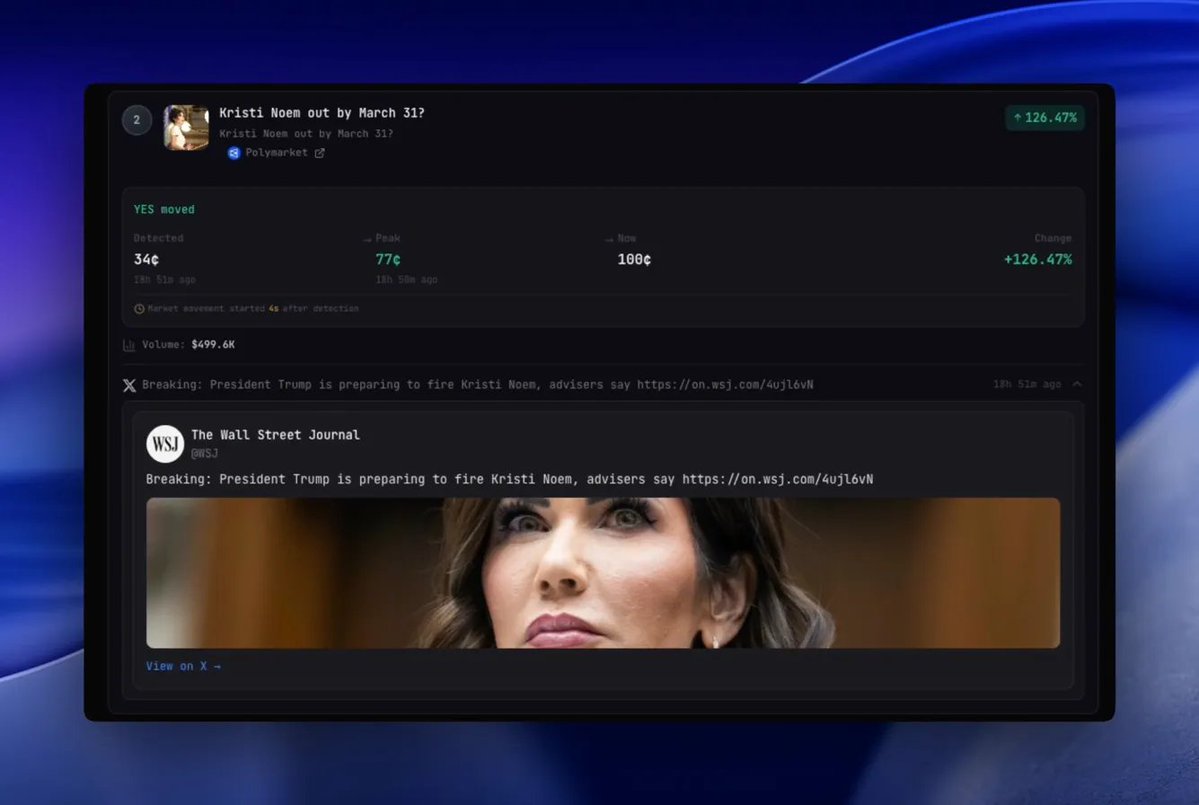
Task: Click the 18h 51m ago timestamp on headline row
Action: pyautogui.click(x=1027, y=385)
